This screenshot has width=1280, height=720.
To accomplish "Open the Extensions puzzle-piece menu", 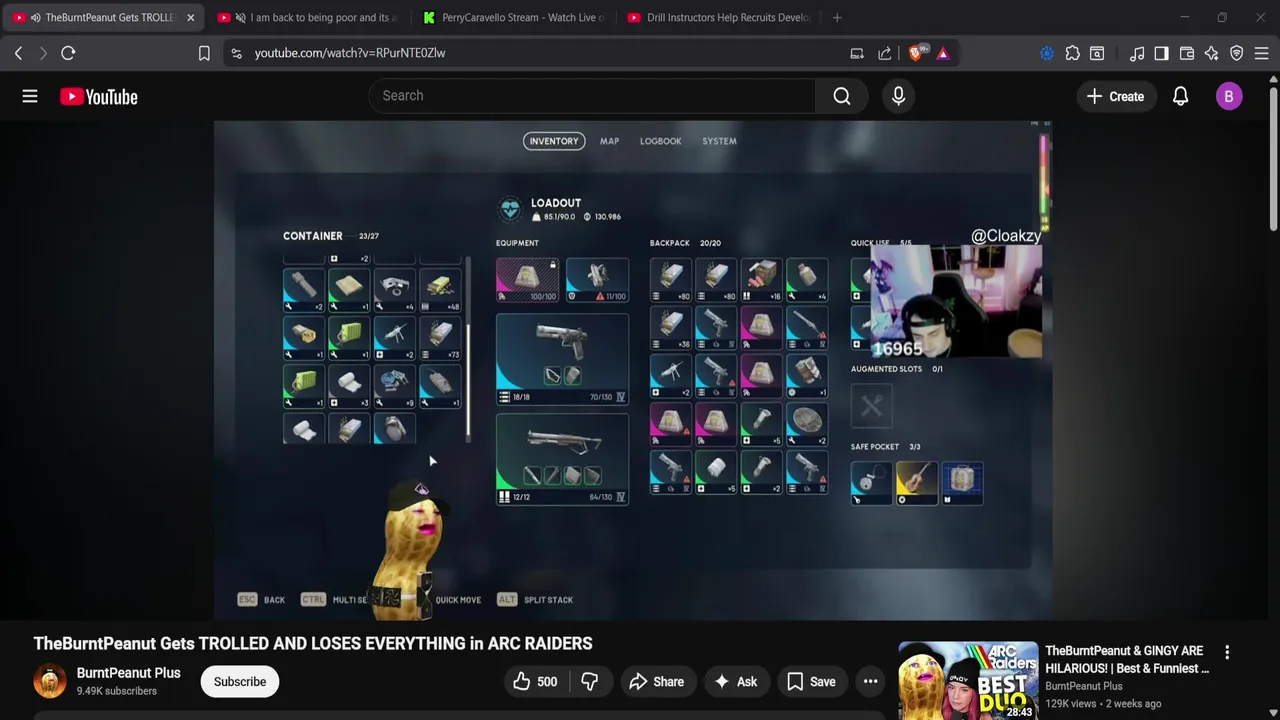I will coord(1072,53).
